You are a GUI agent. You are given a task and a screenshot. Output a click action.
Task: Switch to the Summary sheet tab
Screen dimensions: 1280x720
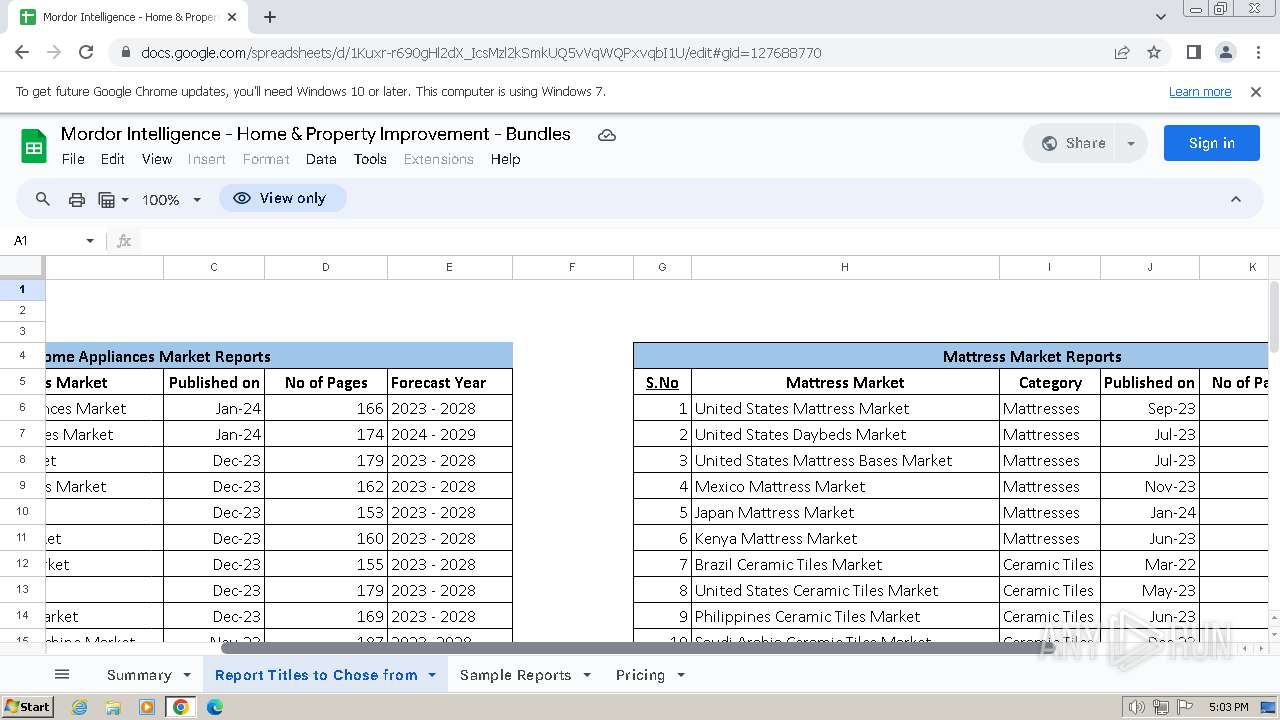tap(139, 675)
